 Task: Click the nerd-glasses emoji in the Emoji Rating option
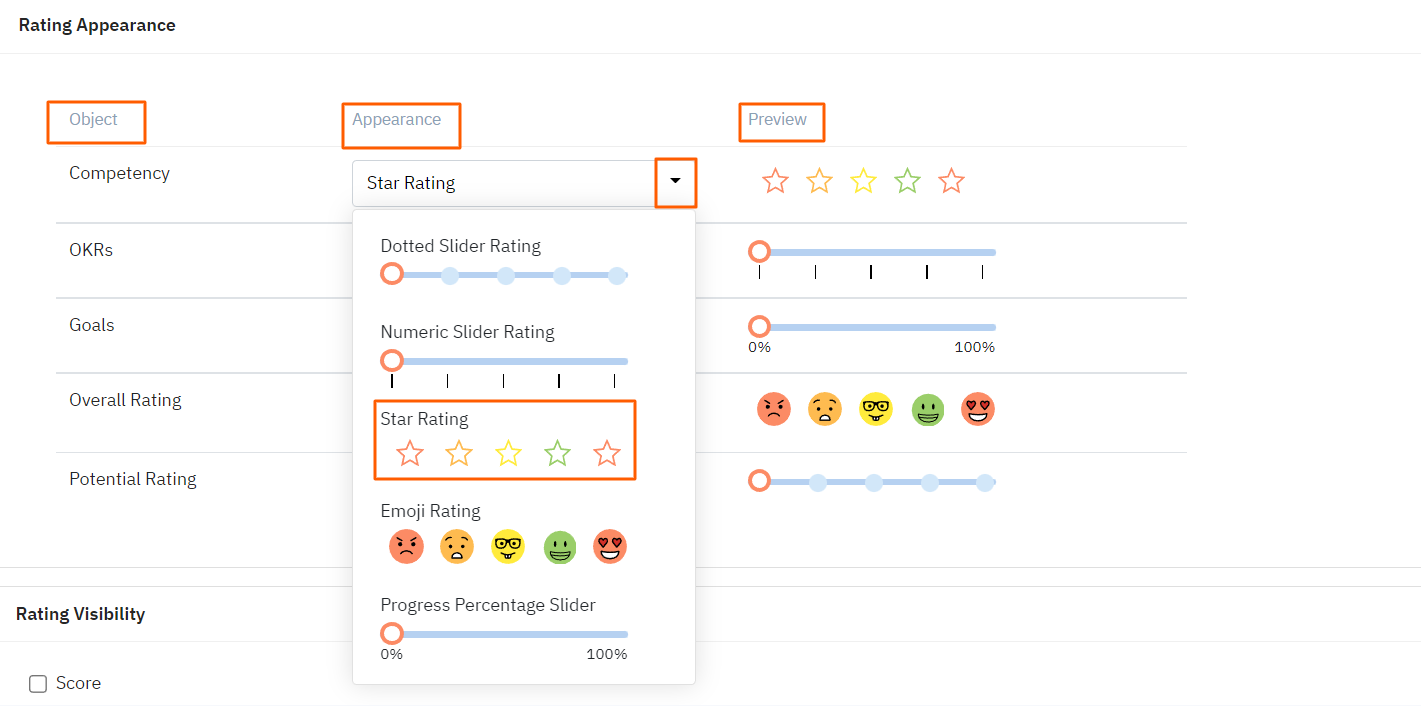click(x=508, y=547)
